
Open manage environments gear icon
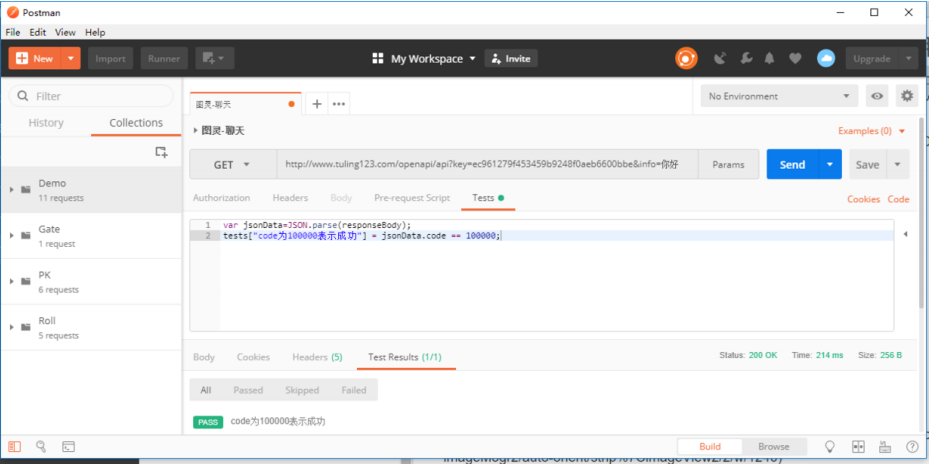906,96
